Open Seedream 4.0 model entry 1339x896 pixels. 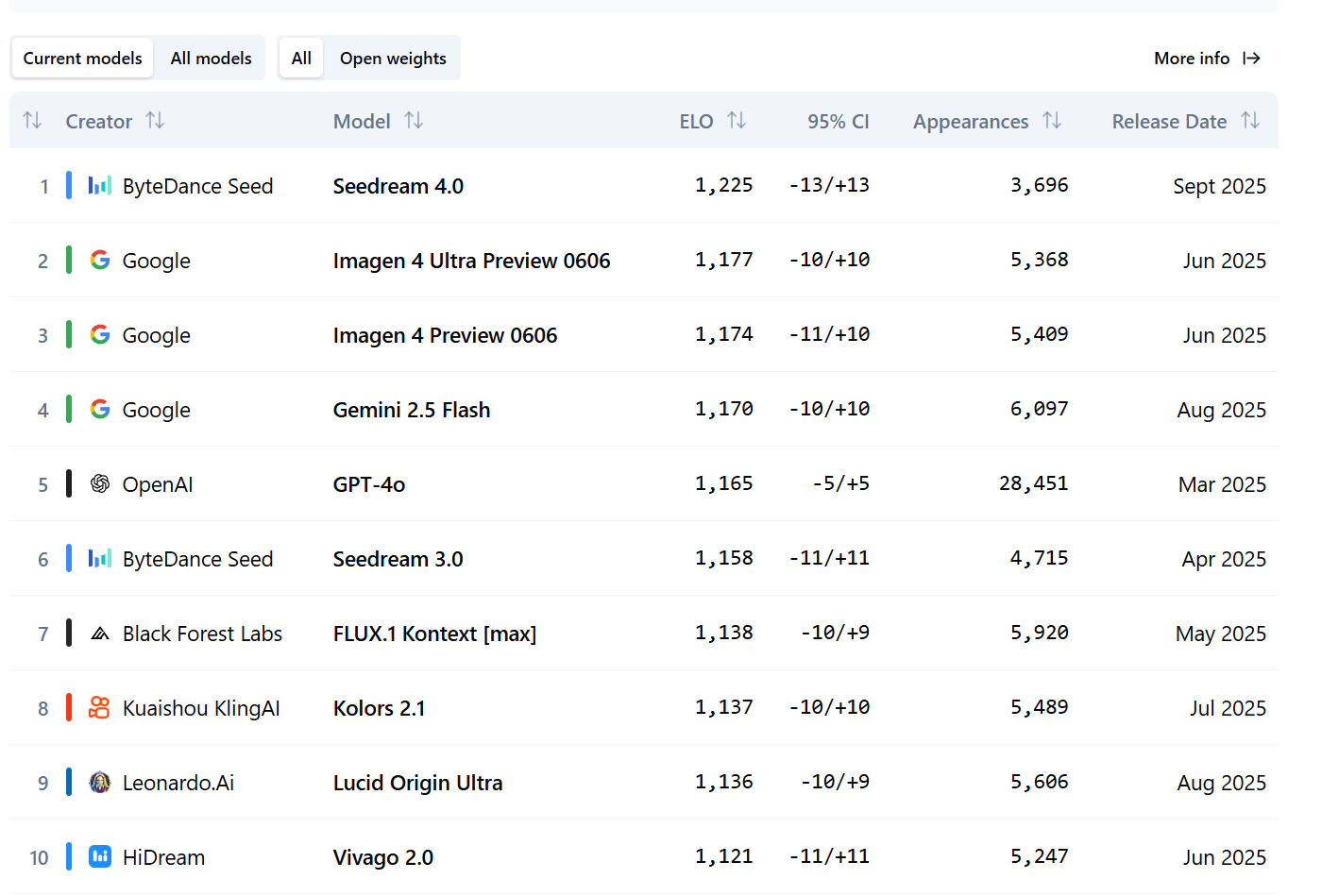coord(398,186)
